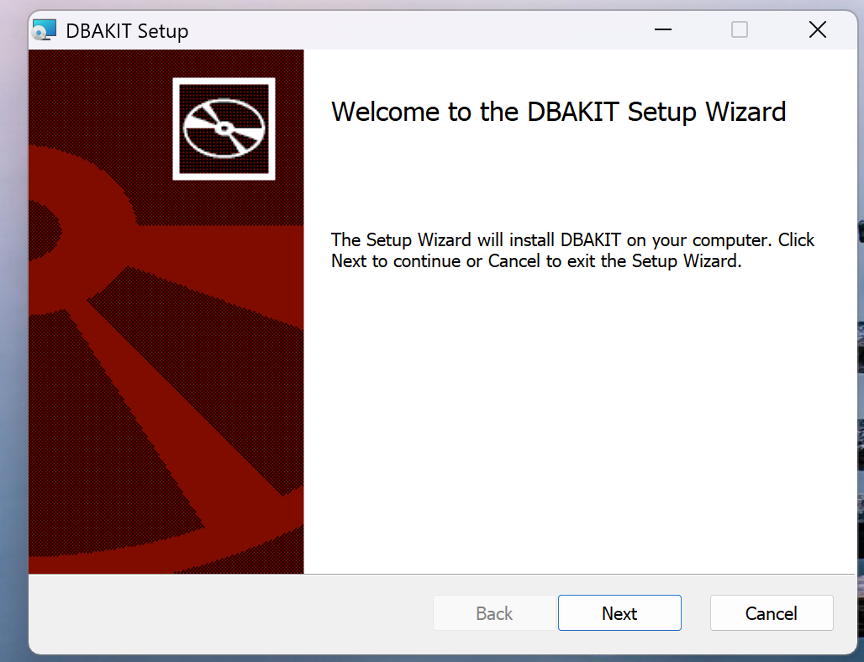
Task: Click the word "computer" in the description
Action: click(731, 241)
